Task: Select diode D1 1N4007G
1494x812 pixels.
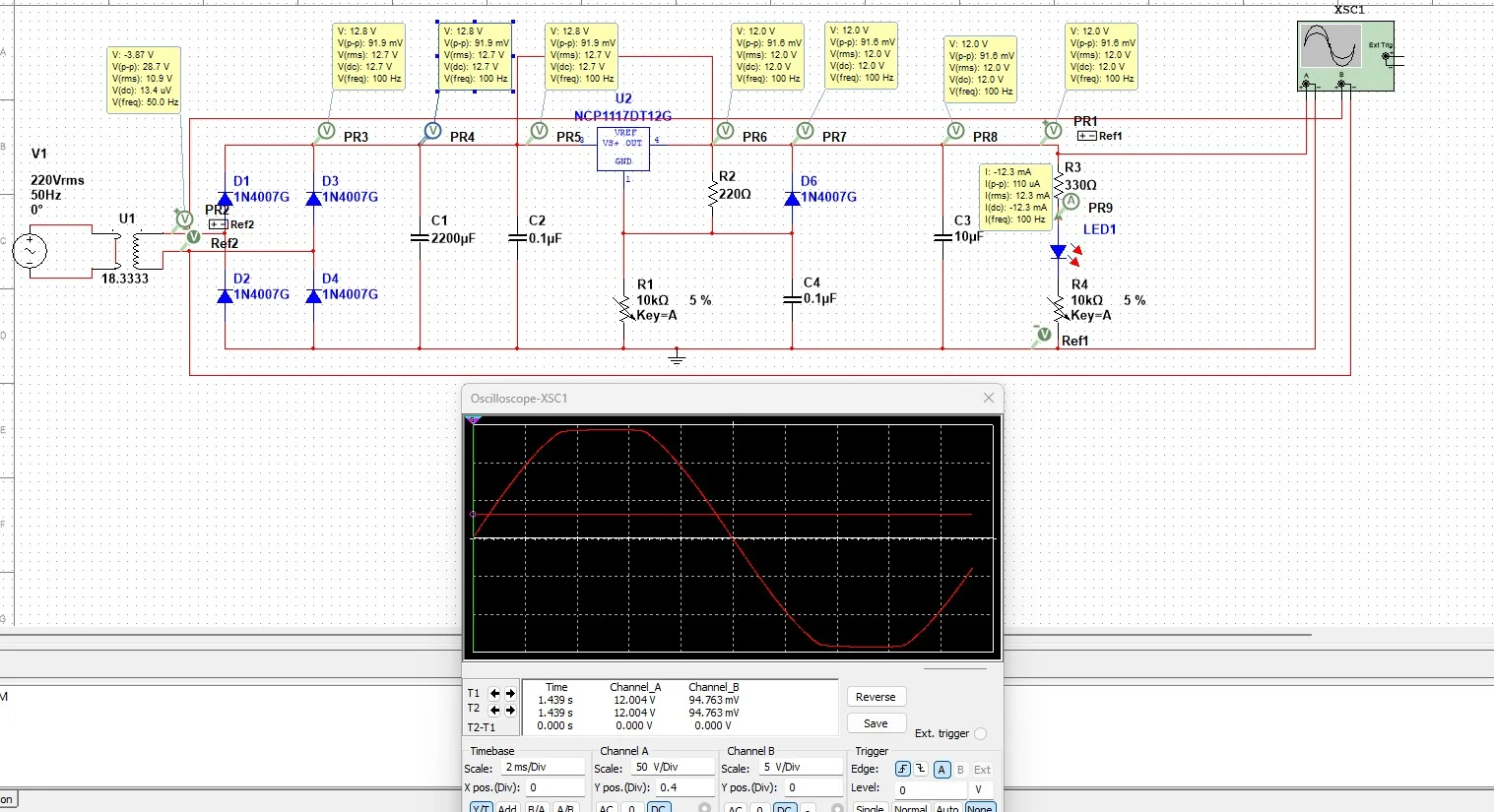Action: pyautogui.click(x=226, y=198)
